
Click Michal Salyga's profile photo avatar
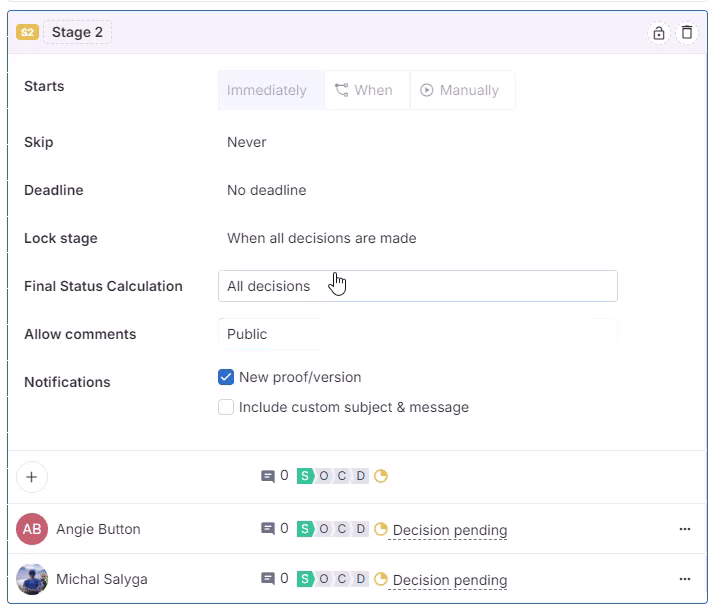coord(32,580)
